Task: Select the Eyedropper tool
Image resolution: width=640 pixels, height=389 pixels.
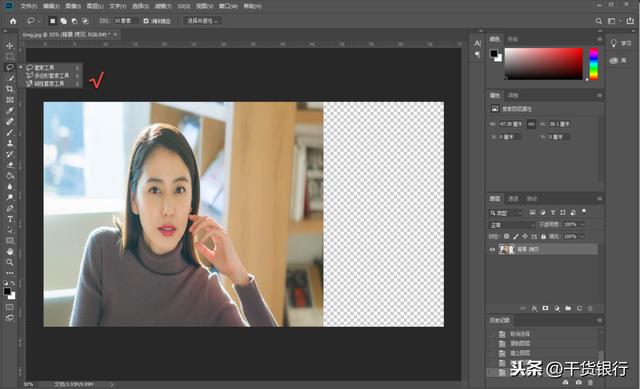Action: click(10, 111)
